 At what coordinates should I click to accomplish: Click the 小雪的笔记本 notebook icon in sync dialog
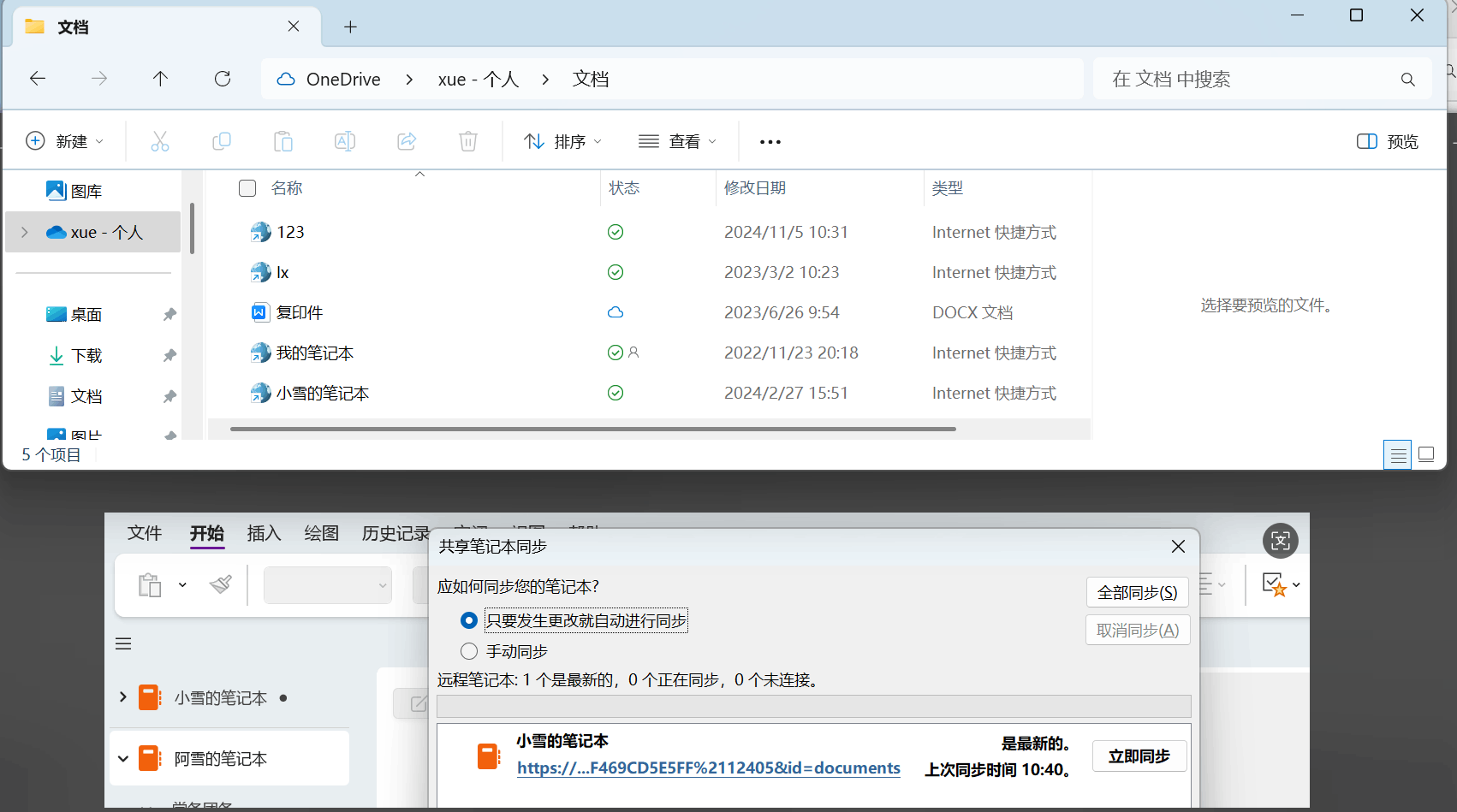click(489, 756)
